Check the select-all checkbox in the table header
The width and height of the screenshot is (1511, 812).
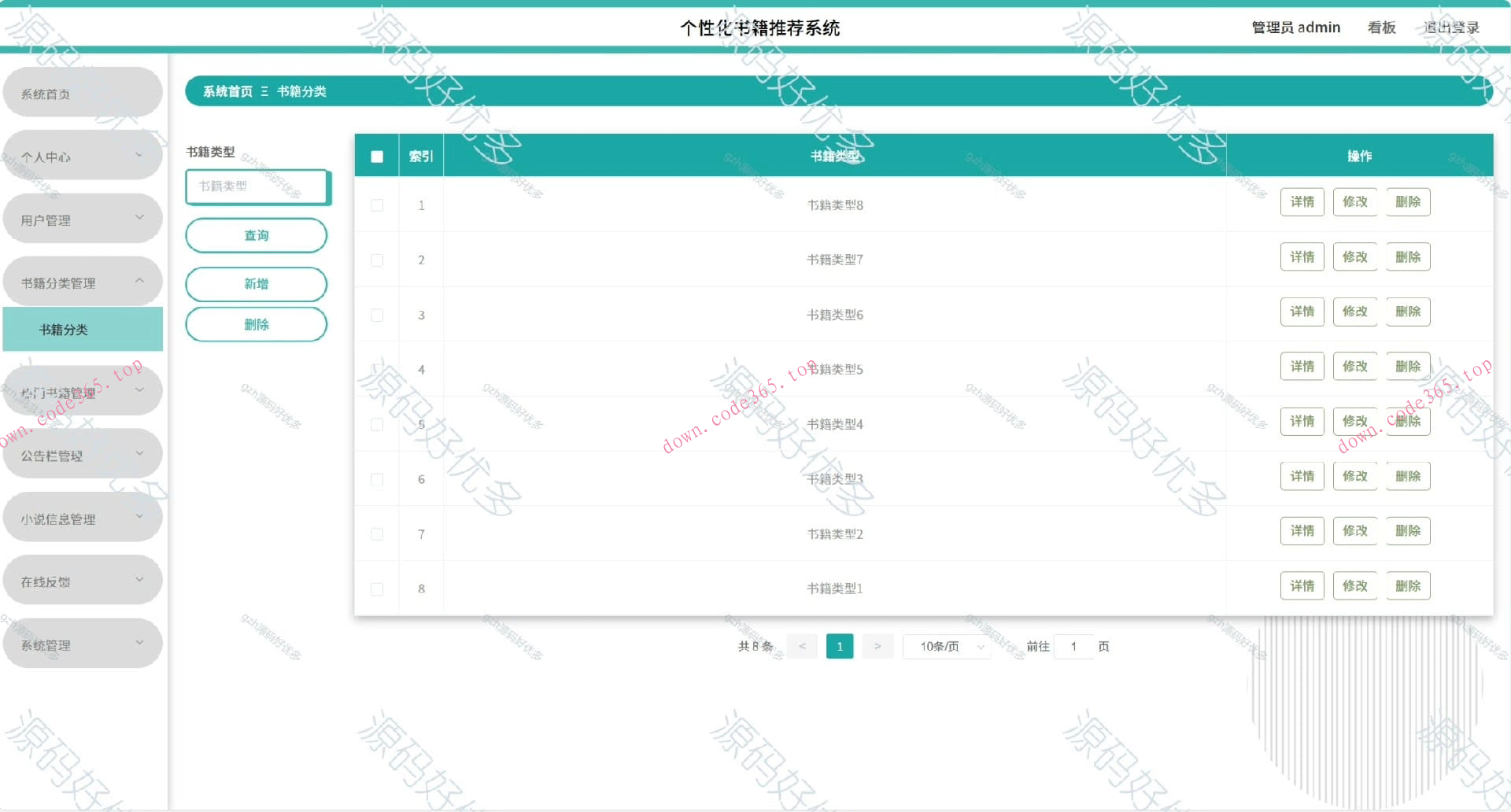click(x=377, y=156)
